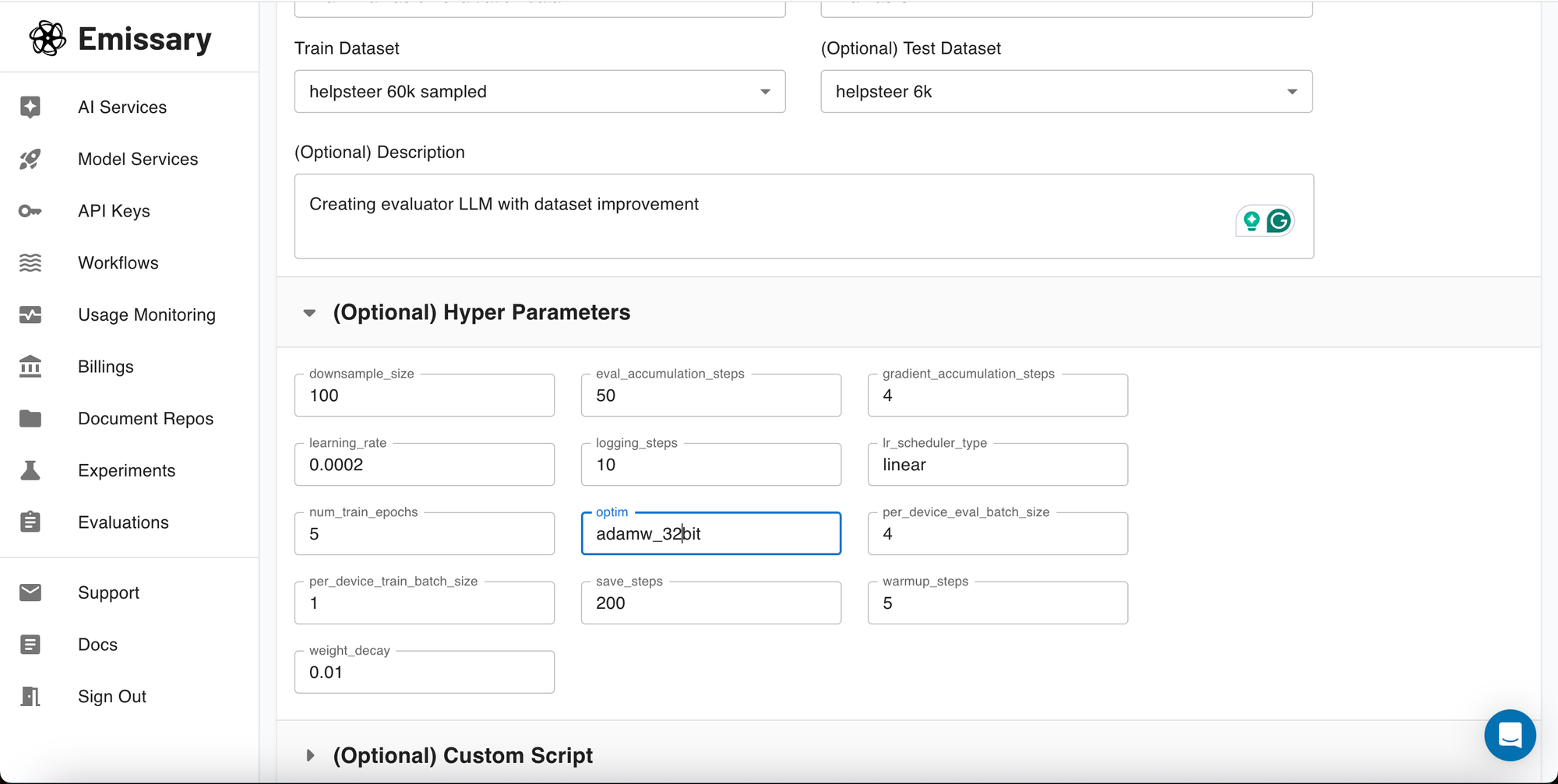Click the Evaluations clipboard icon
1558x784 pixels.
(30, 522)
